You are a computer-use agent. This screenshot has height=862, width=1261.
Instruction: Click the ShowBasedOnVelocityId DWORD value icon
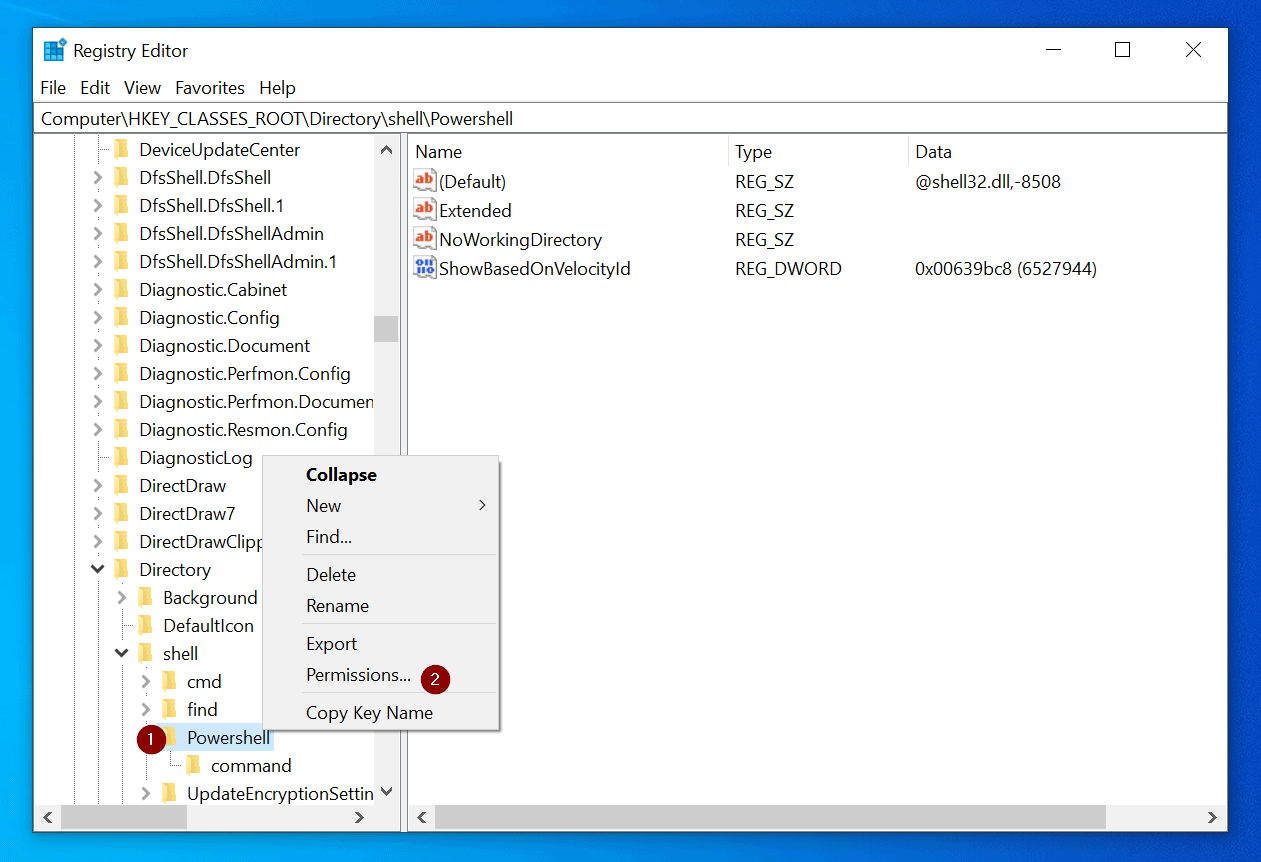[425, 268]
